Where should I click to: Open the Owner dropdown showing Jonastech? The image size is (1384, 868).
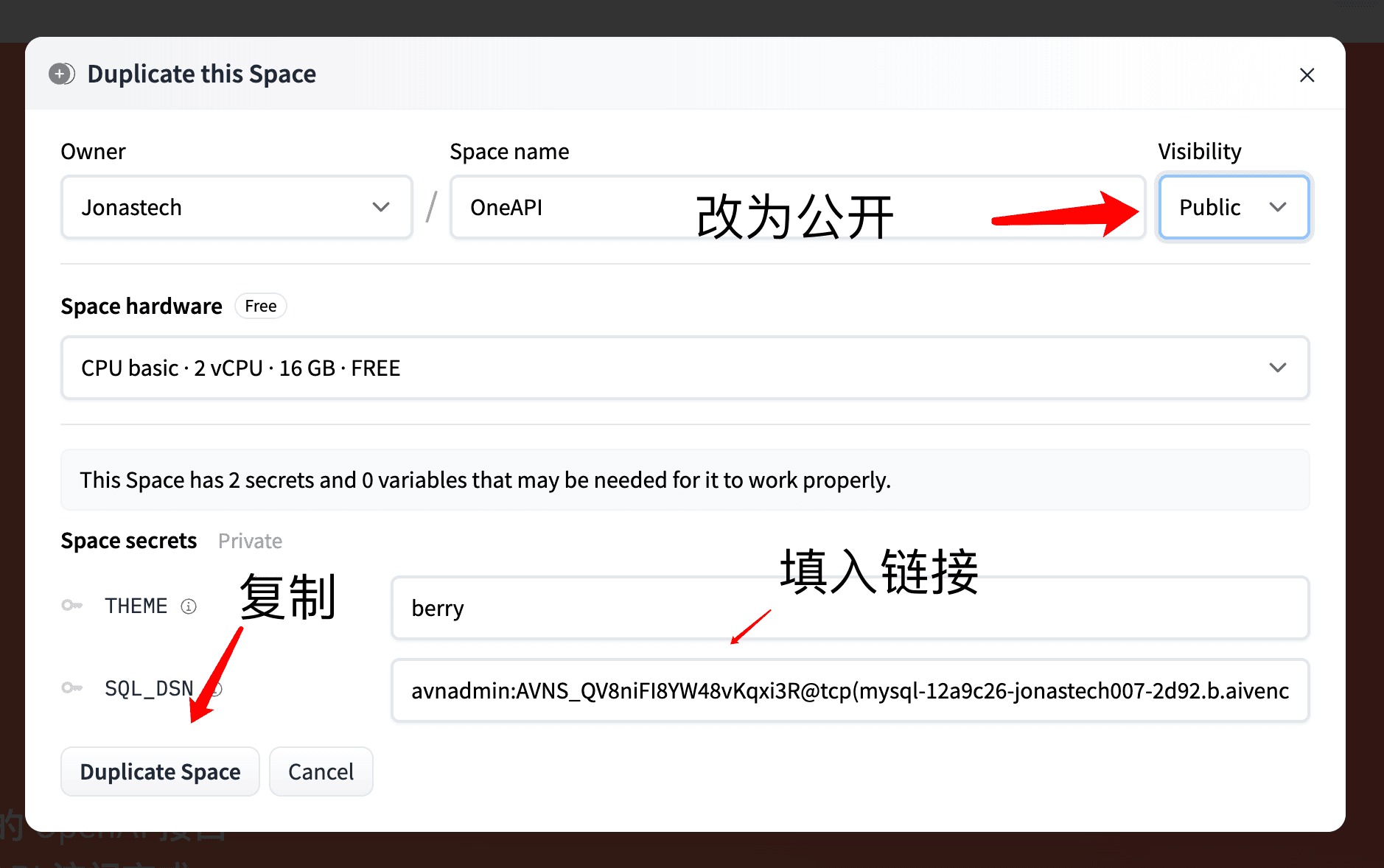pyautogui.click(x=237, y=207)
